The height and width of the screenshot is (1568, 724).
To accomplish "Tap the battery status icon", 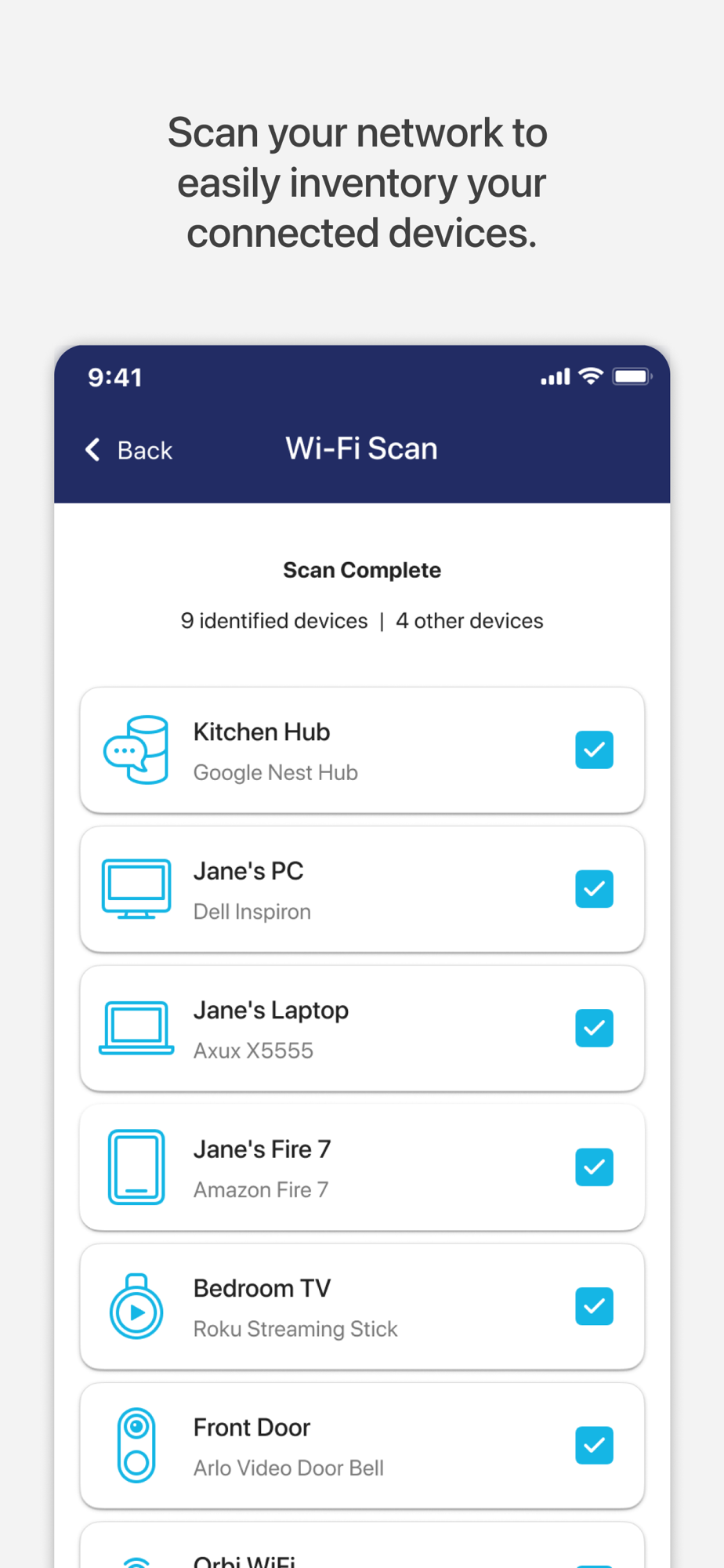I will pos(632,376).
